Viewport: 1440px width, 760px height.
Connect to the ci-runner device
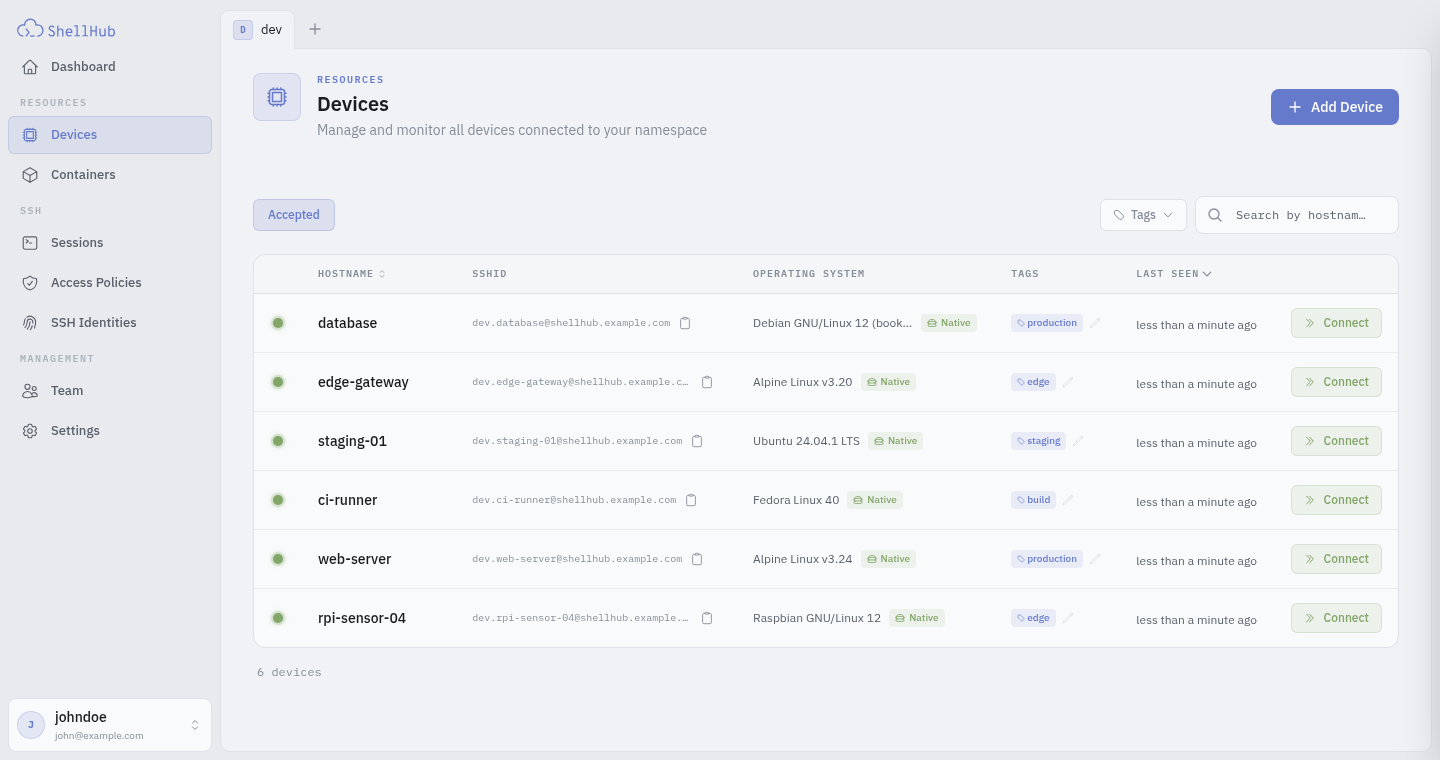1336,500
